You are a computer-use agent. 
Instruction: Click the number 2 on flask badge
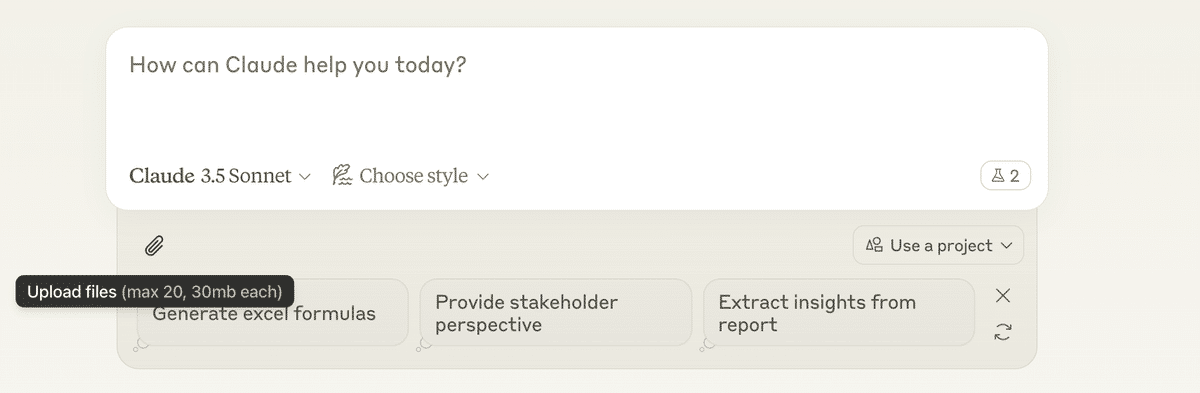click(1014, 176)
